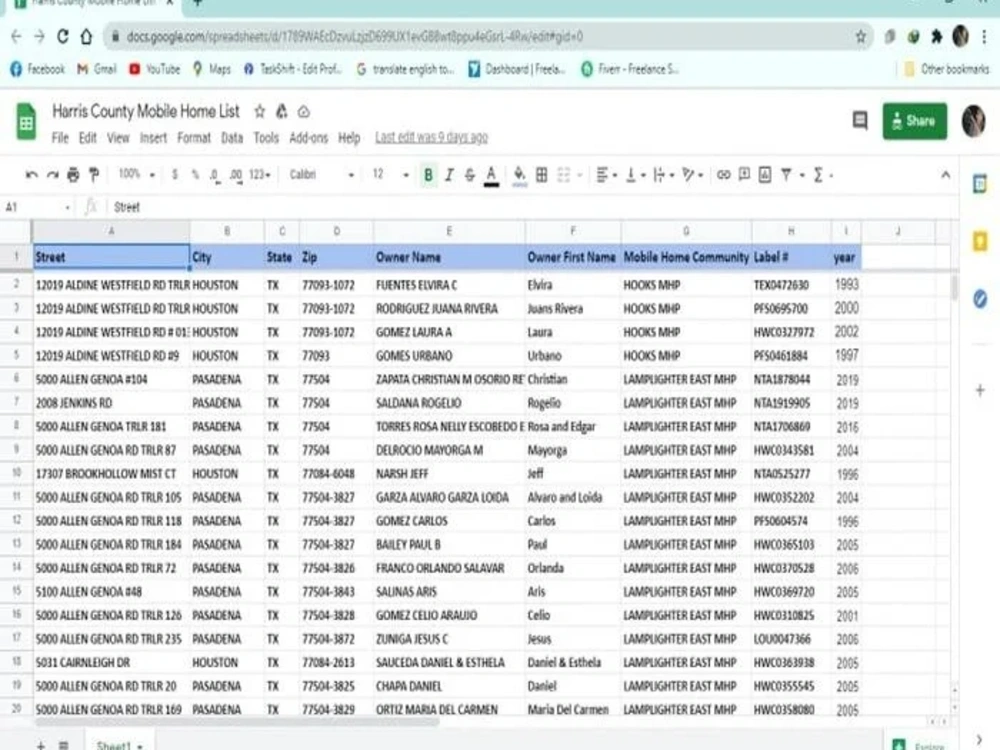Open Tasks in the side panel

tap(980, 298)
